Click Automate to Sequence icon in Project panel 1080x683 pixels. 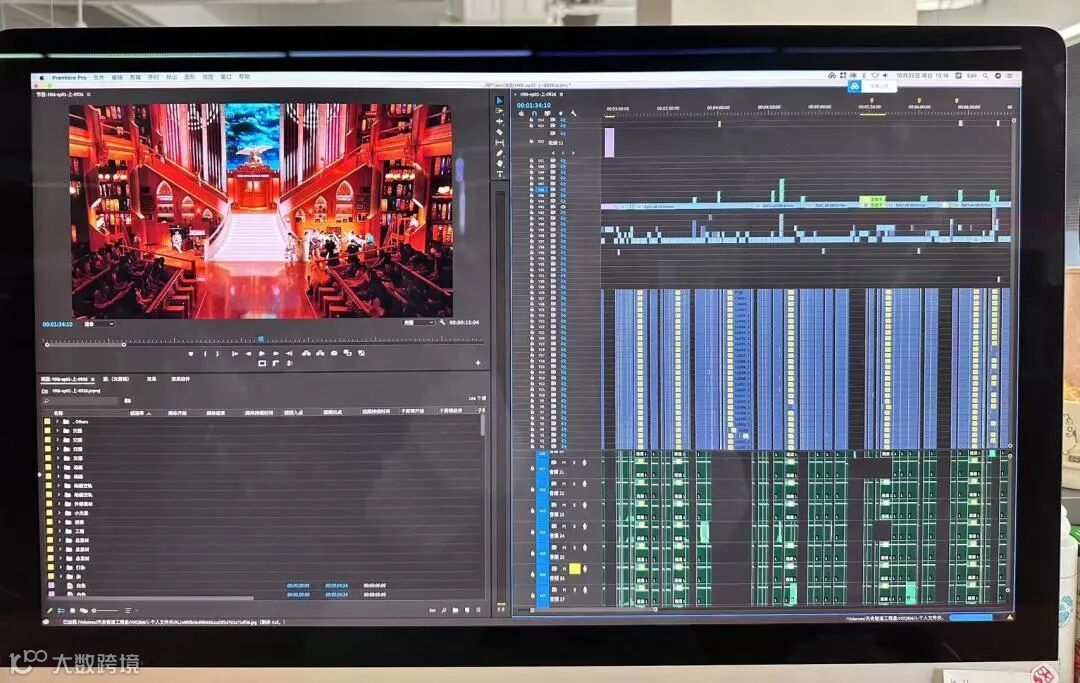(433, 611)
